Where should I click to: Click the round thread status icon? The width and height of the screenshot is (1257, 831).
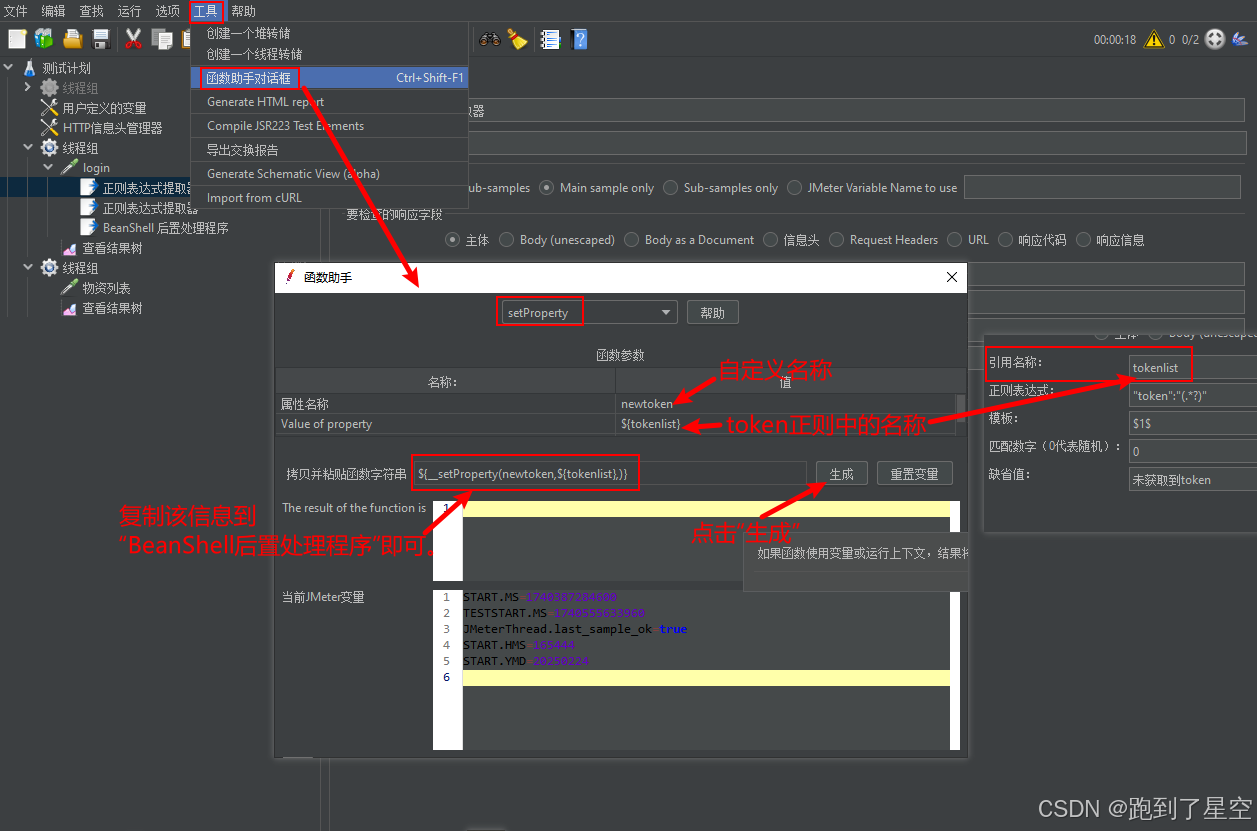pos(1215,40)
